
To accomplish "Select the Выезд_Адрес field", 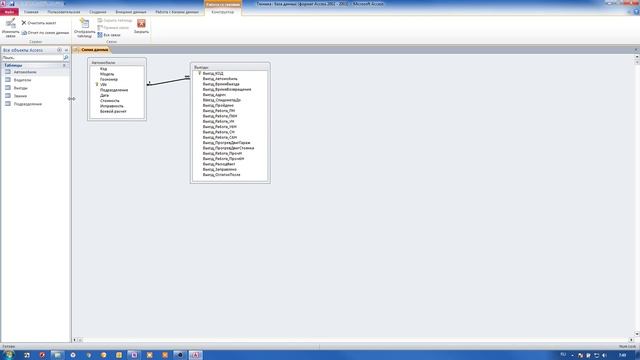I will tap(214, 95).
